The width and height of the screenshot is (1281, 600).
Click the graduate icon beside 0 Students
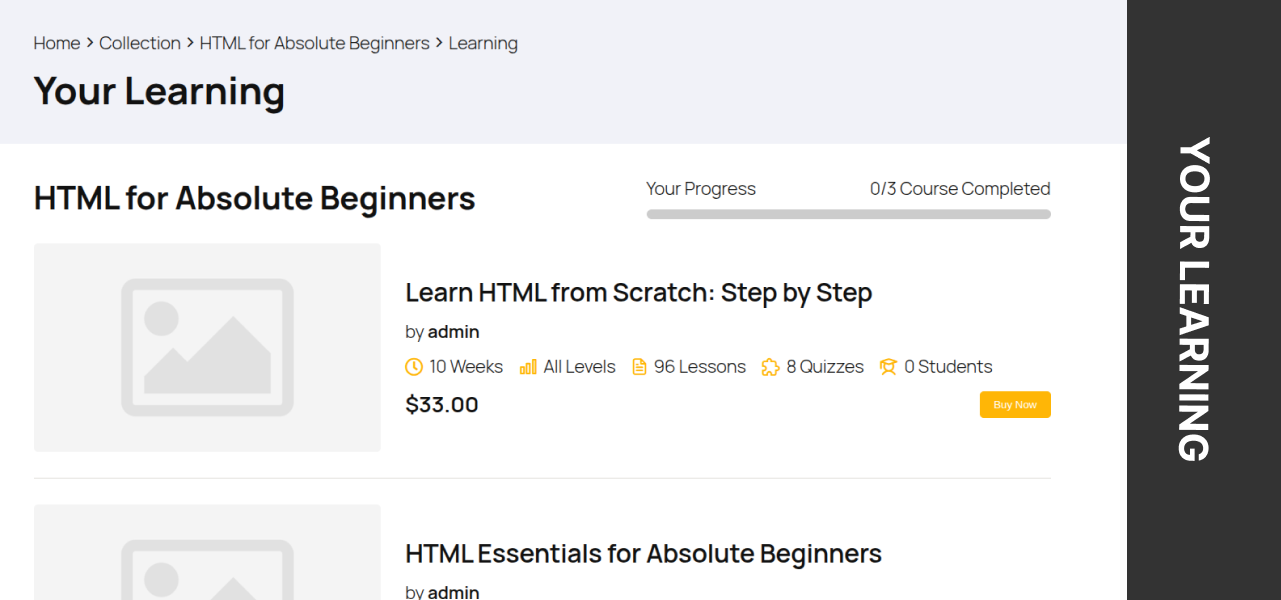[x=888, y=367]
